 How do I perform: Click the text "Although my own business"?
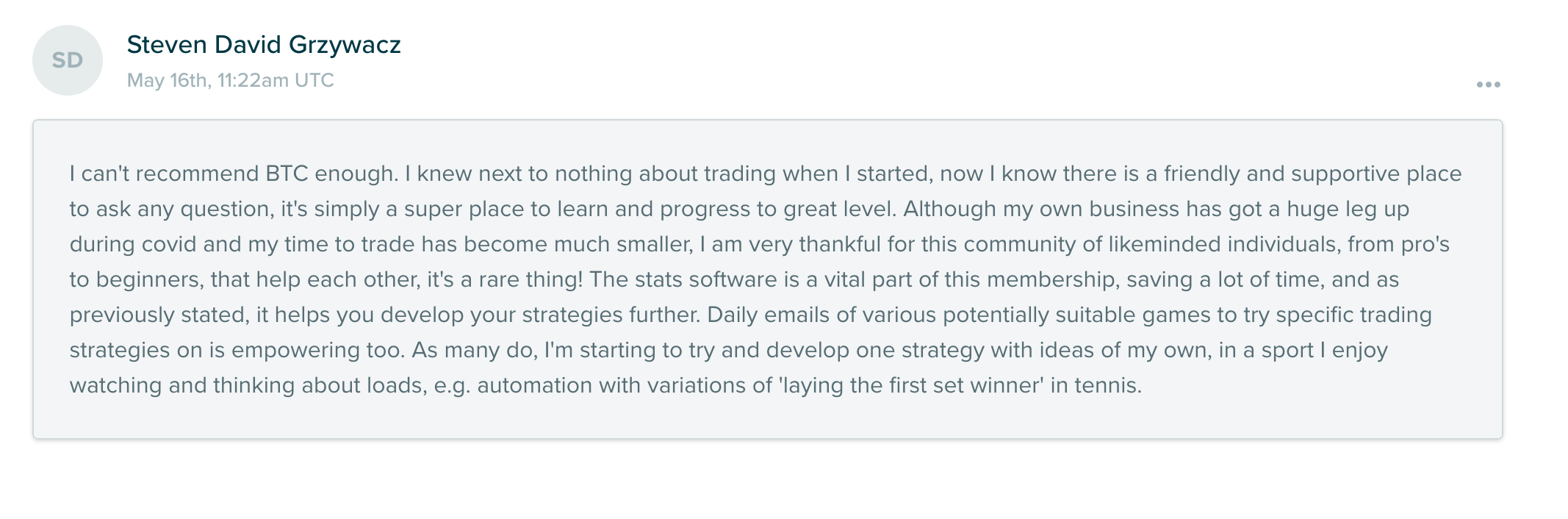[x=1041, y=210]
